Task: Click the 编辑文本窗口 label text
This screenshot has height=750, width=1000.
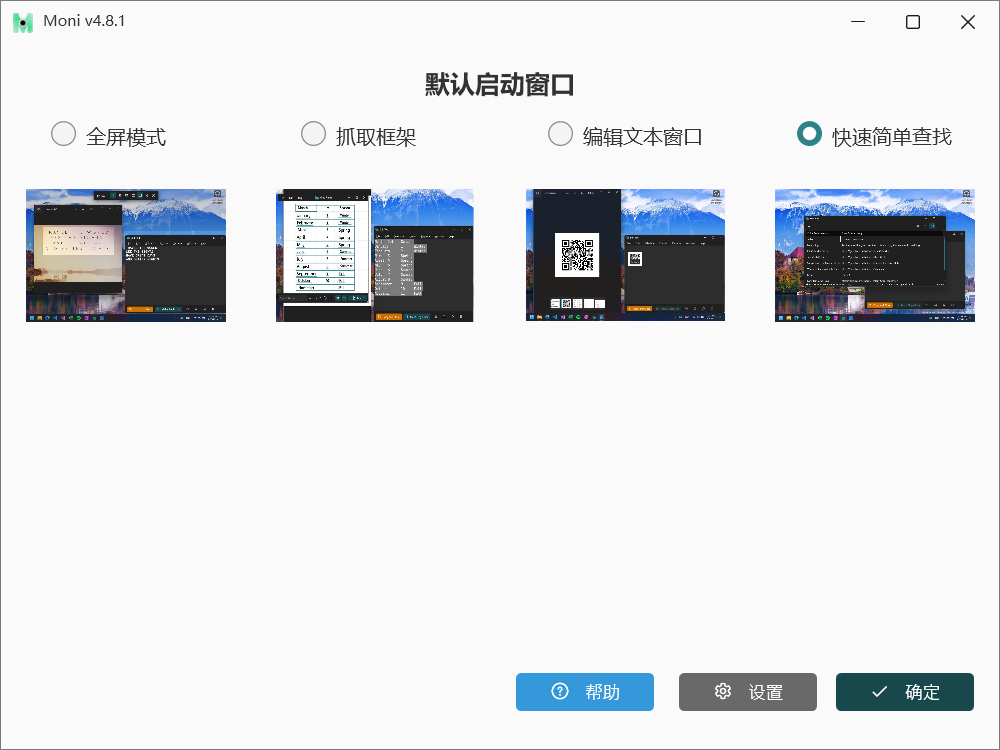Action: coord(643,137)
